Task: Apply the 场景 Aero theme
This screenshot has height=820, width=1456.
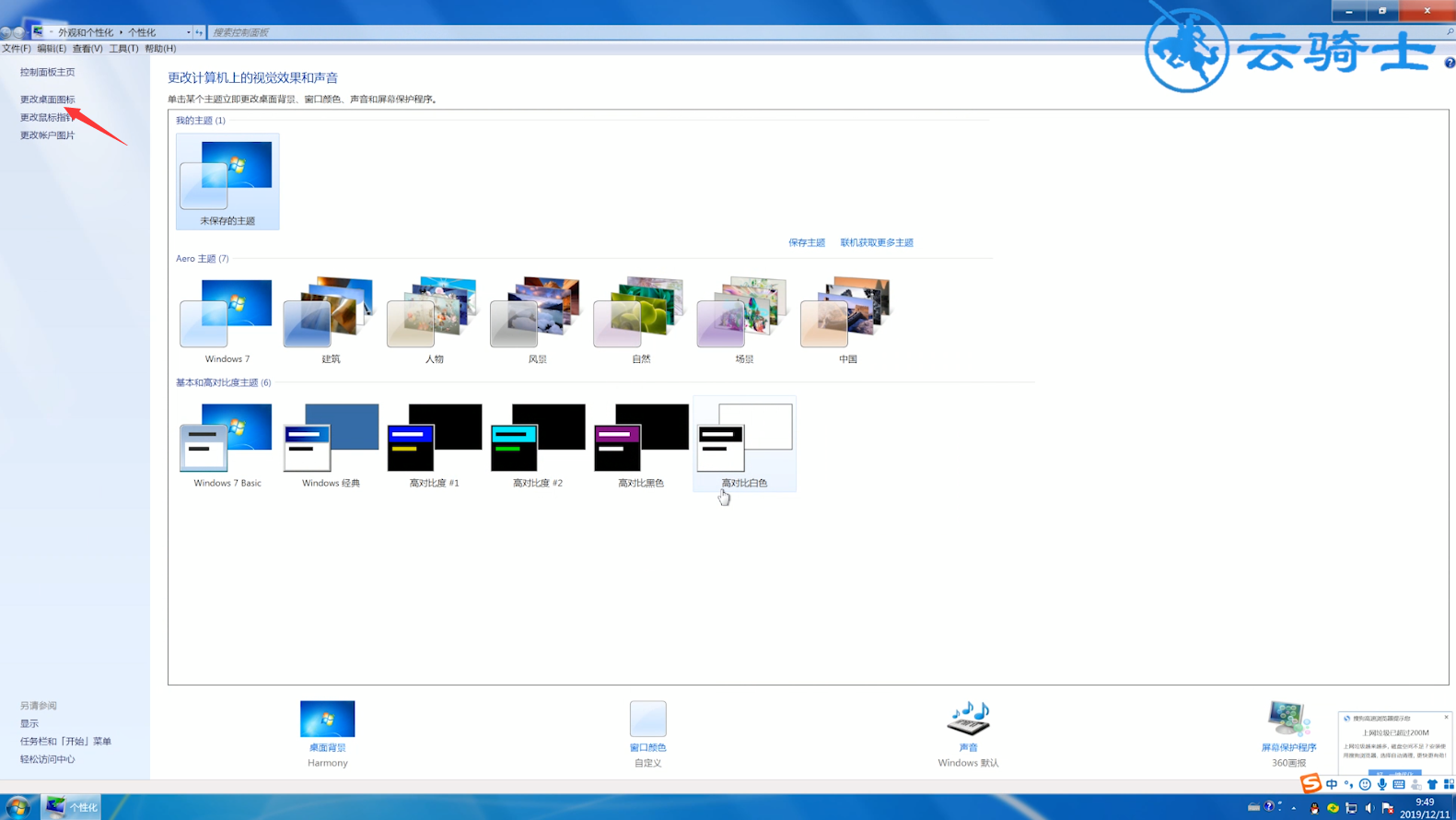Action: pyautogui.click(x=744, y=320)
